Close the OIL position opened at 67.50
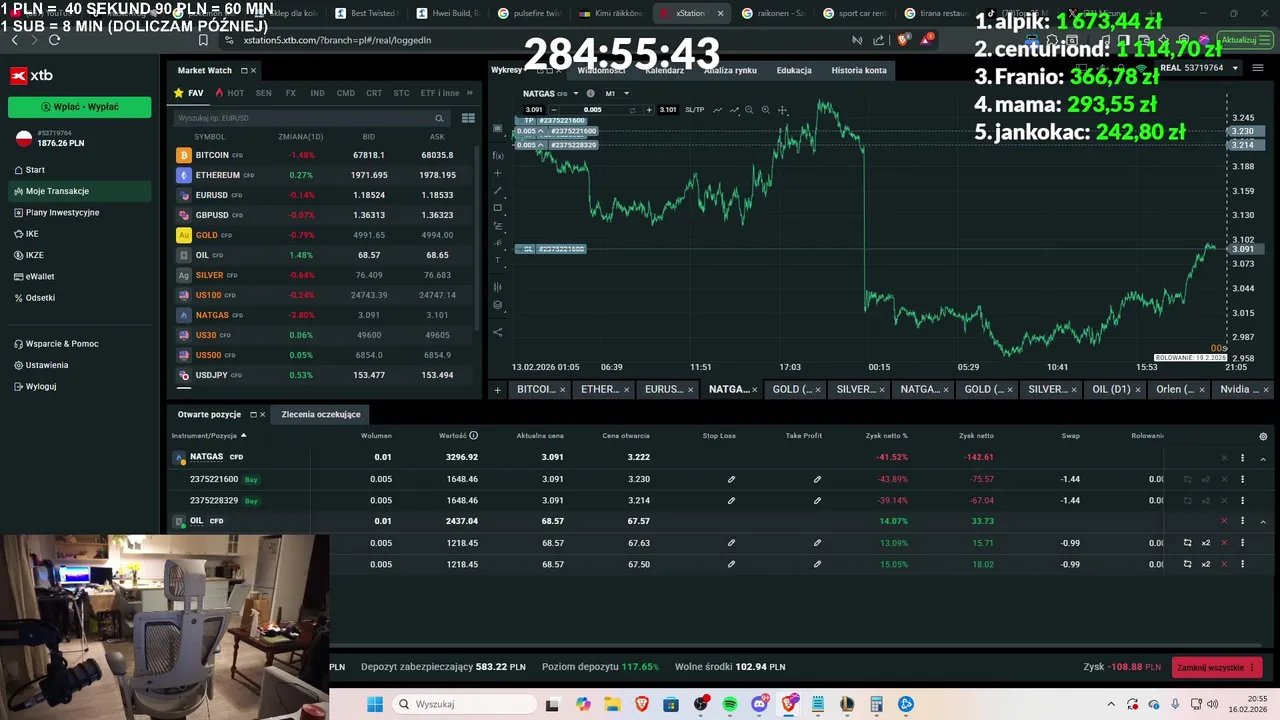Image resolution: width=1280 pixels, height=720 pixels. coord(1224,564)
